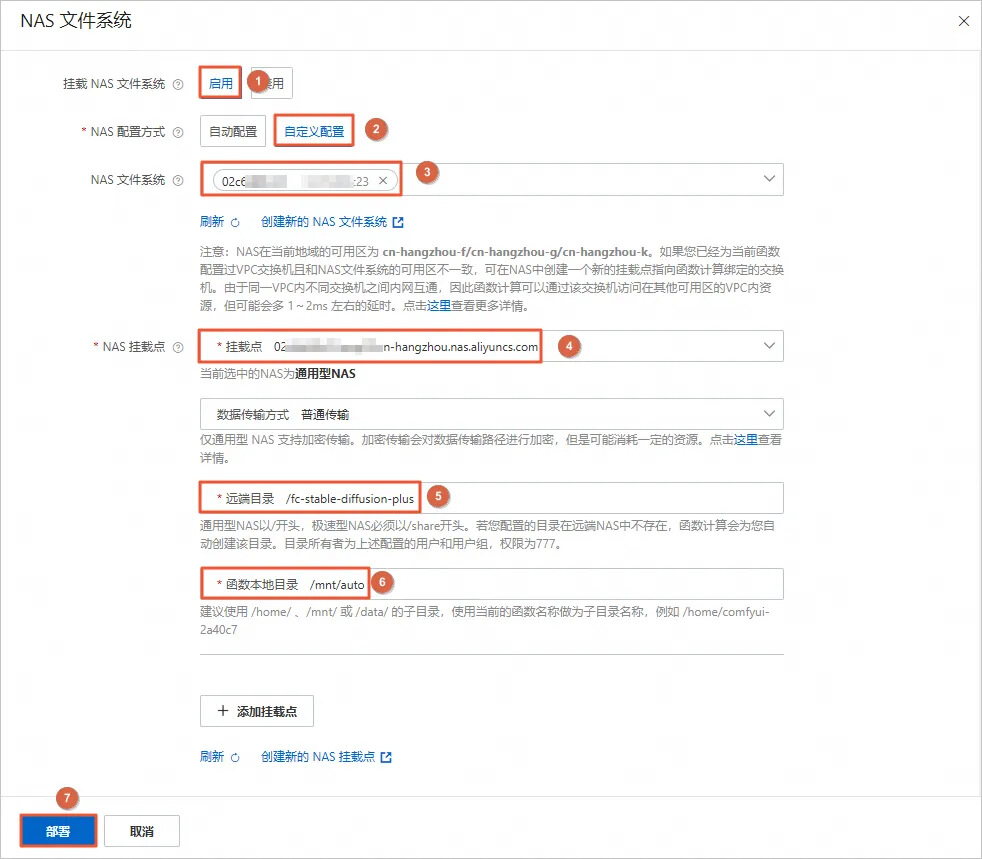Click the 函数本地目录 input field
This screenshot has height=859, width=982.
(492, 584)
